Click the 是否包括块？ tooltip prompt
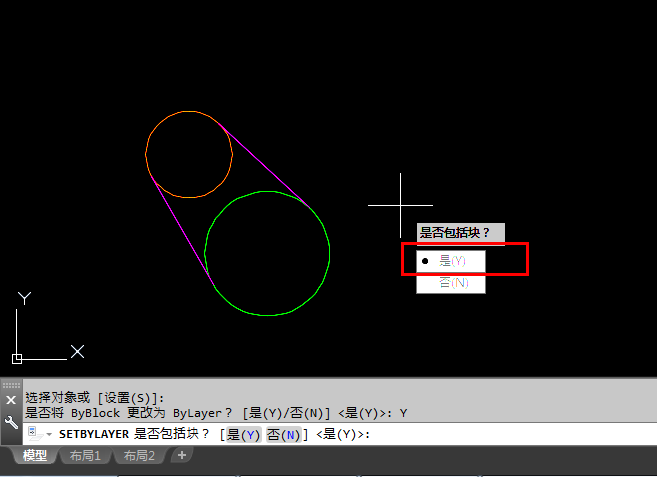Viewport: 657px width, 477px height. tap(460, 232)
